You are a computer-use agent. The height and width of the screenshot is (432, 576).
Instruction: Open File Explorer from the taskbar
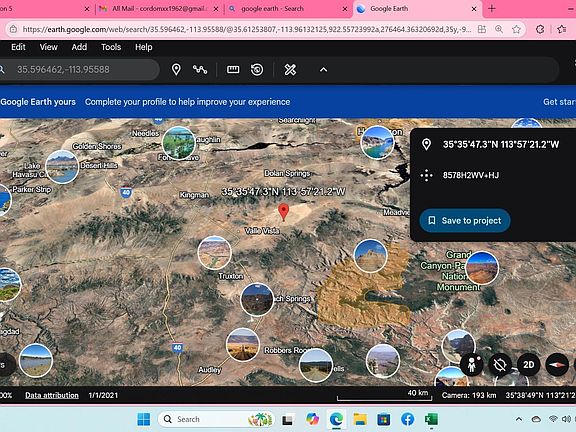(360, 419)
